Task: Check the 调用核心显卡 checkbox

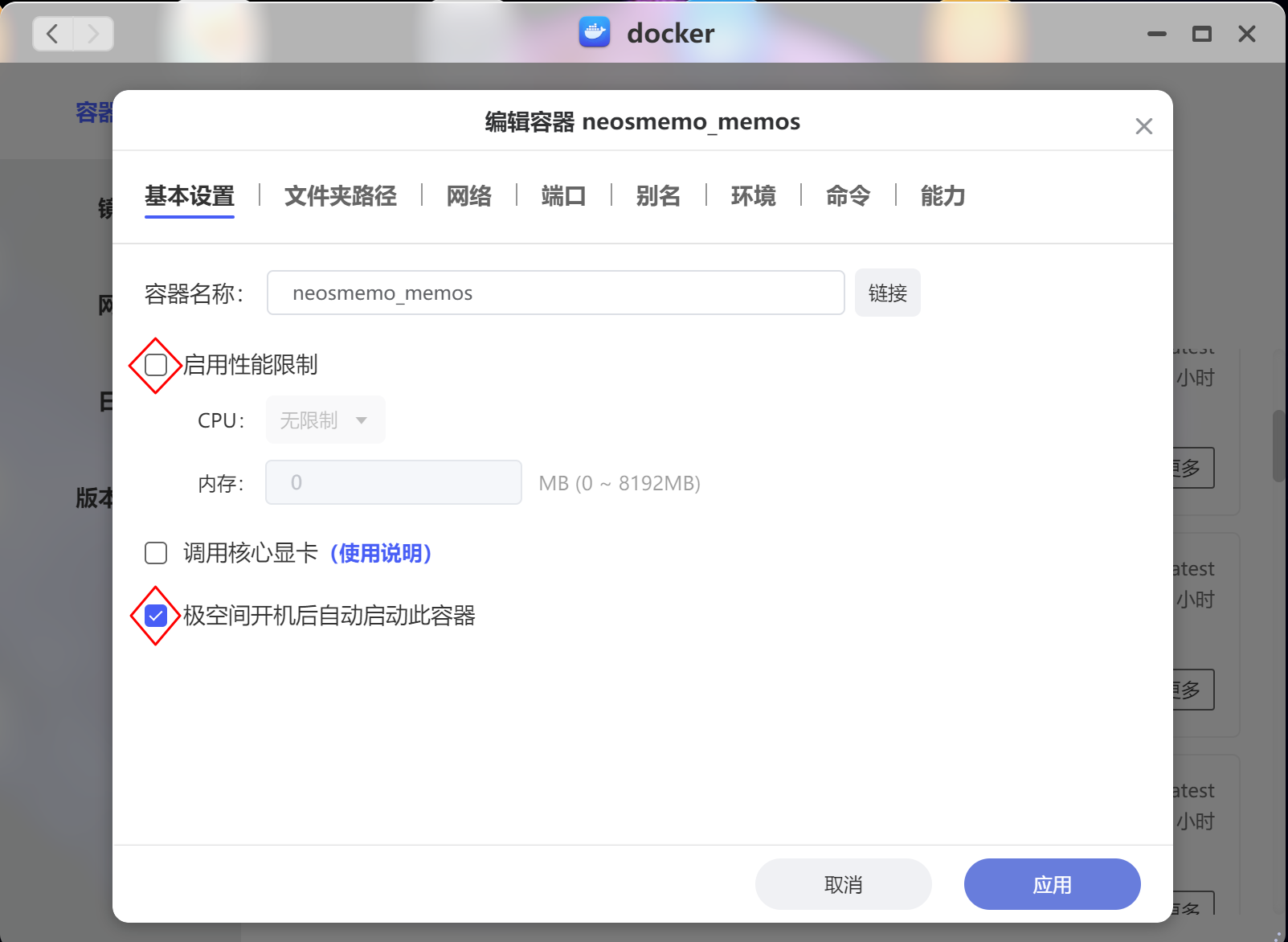Action: pyautogui.click(x=156, y=553)
